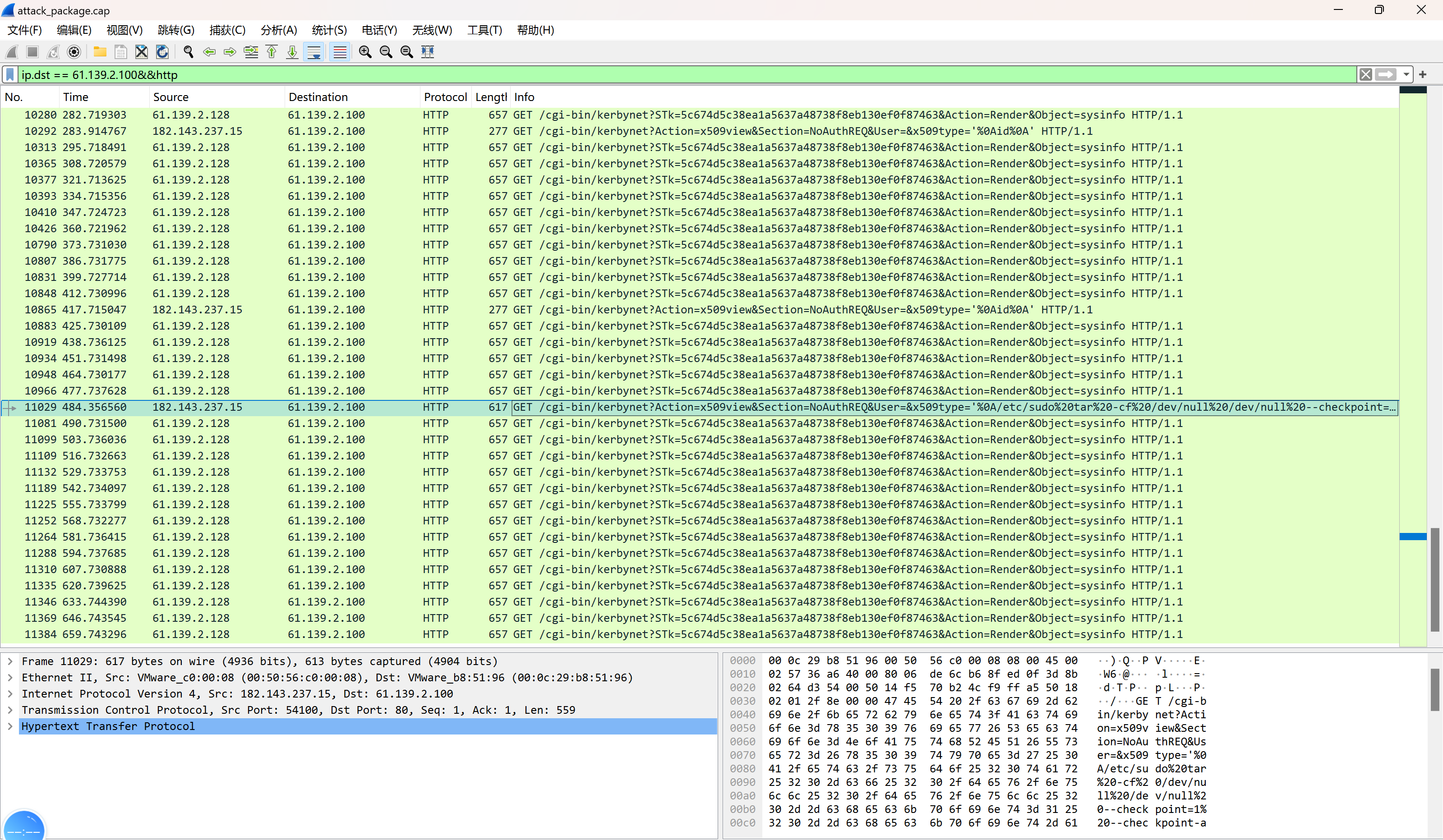Select packet number 11384
Viewport: 1443px width, 840px height.
click(699, 634)
